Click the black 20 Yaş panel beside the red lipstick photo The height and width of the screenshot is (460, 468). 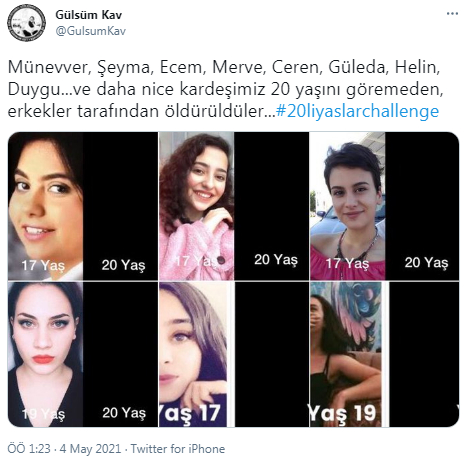120,354
